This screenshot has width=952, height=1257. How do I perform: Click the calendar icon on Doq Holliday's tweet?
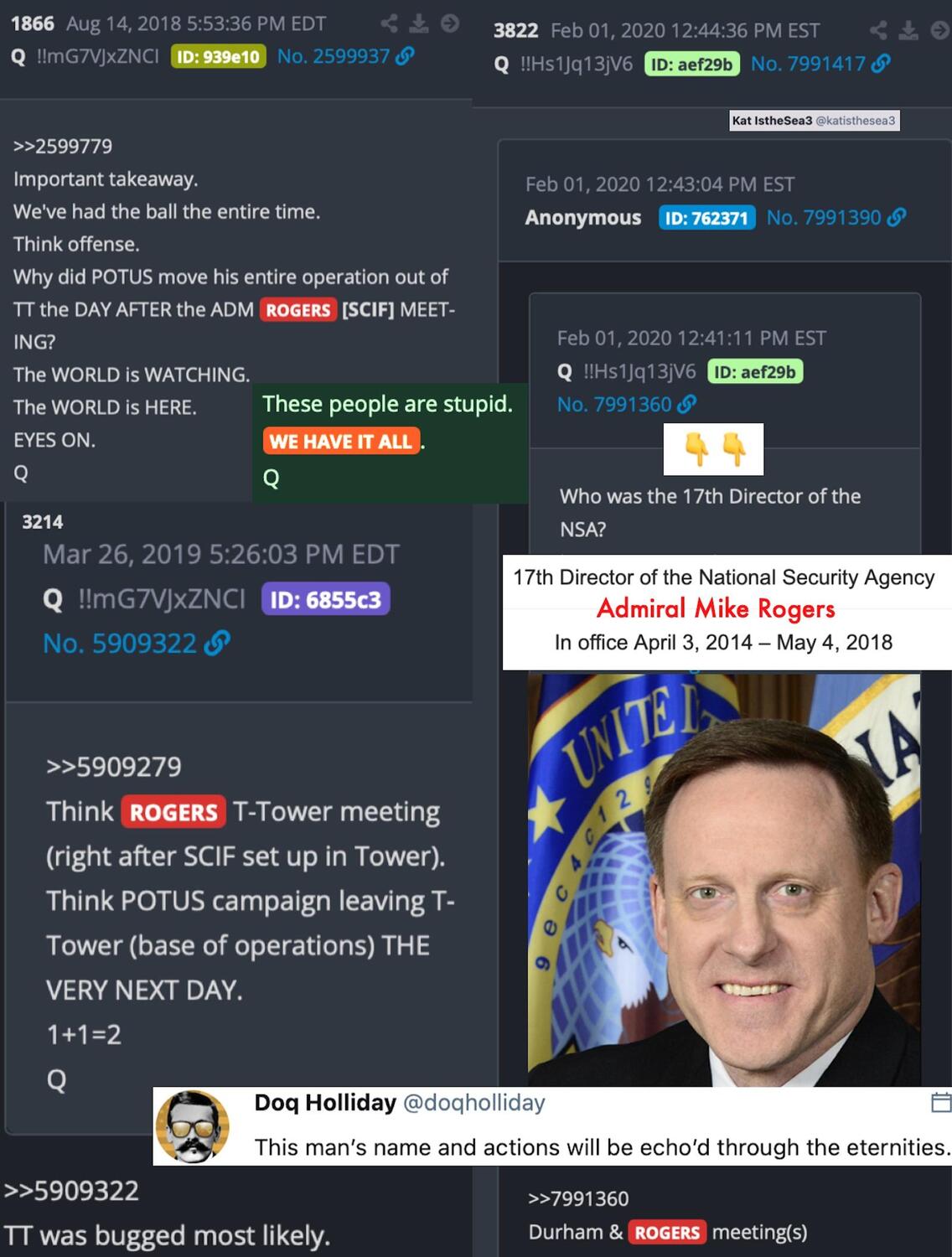pos(942,1102)
